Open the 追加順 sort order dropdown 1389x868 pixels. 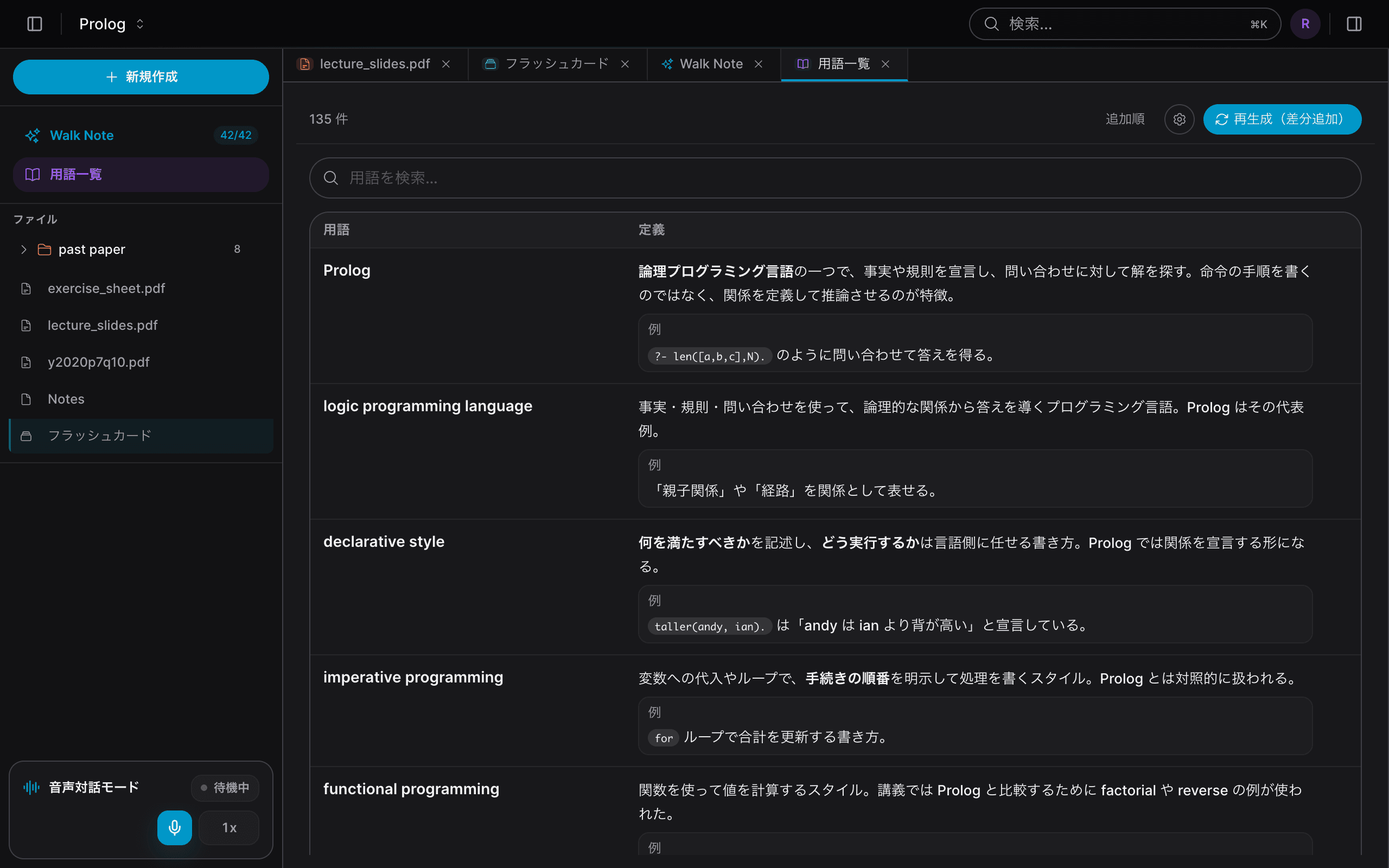(x=1125, y=119)
